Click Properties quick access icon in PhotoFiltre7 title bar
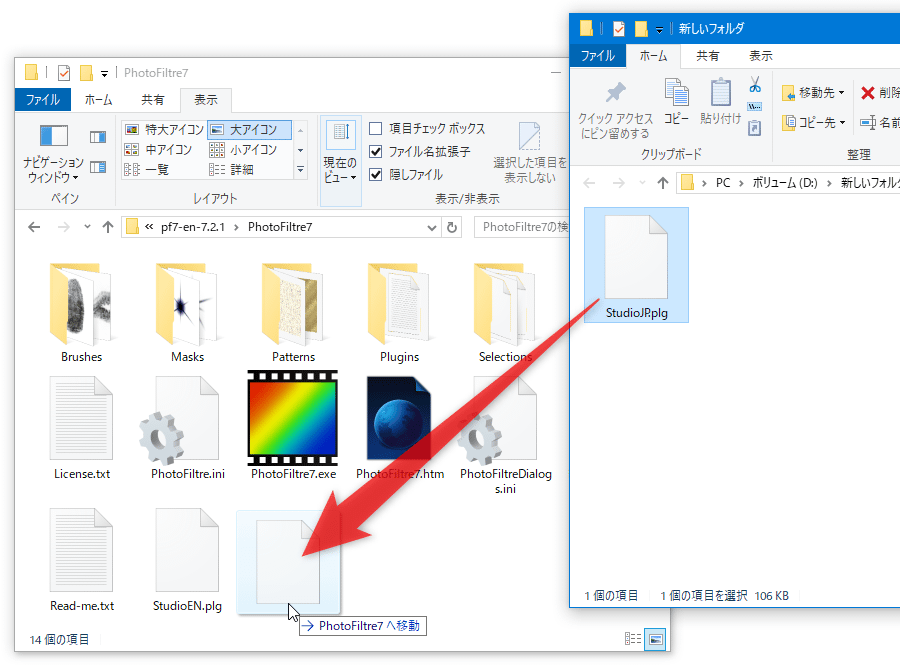This screenshot has width=900, height=668. click(64, 73)
